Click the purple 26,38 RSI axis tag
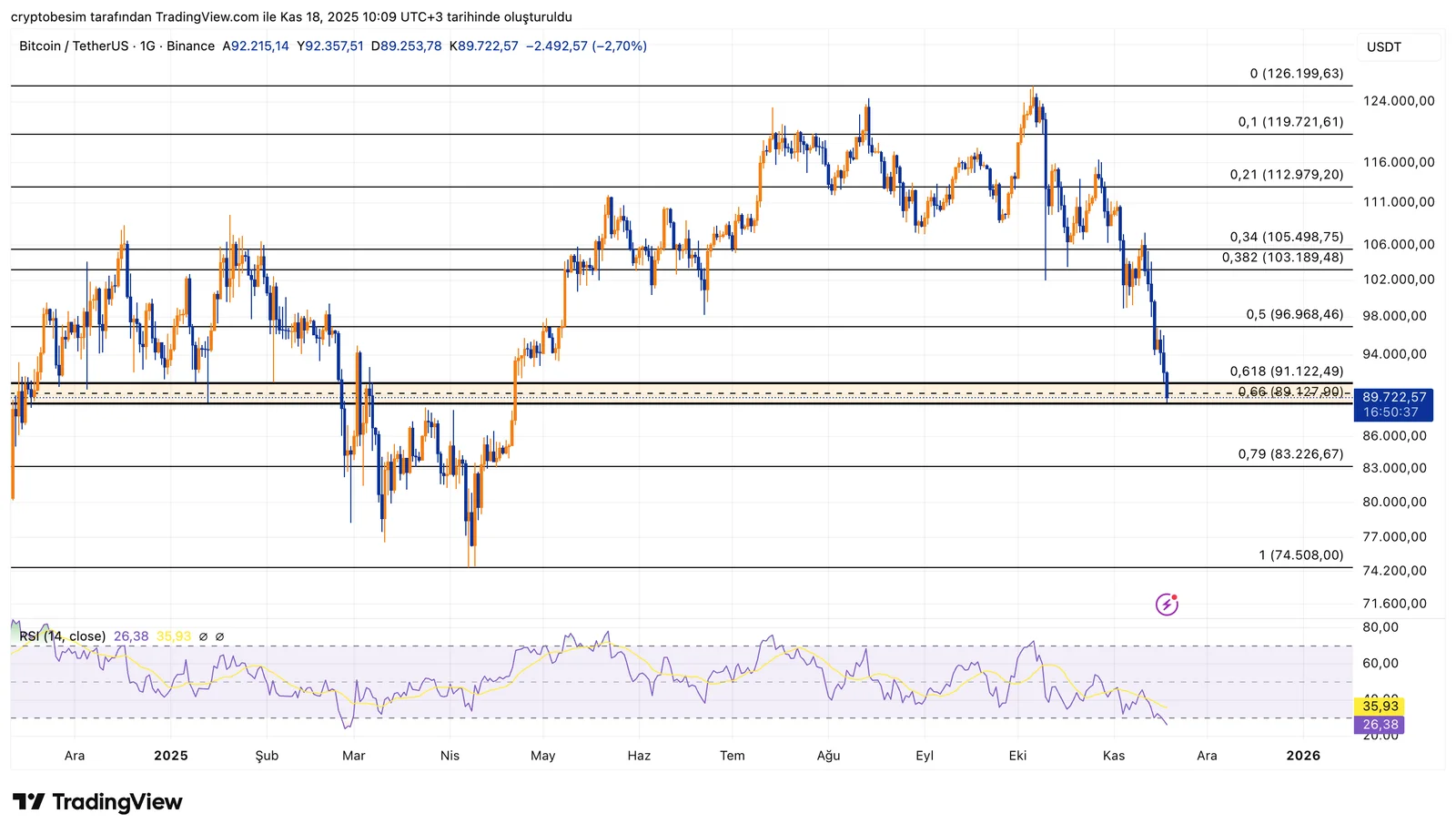This screenshot has width=1456, height=834. point(1380,725)
